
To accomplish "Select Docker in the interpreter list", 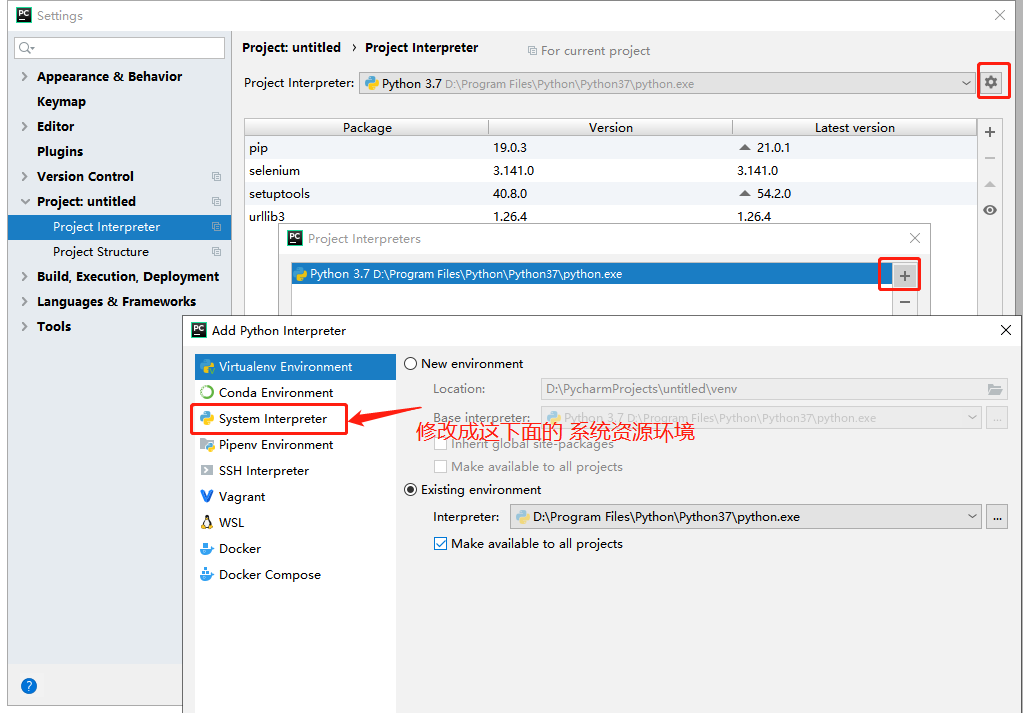I will click(295, 549).
